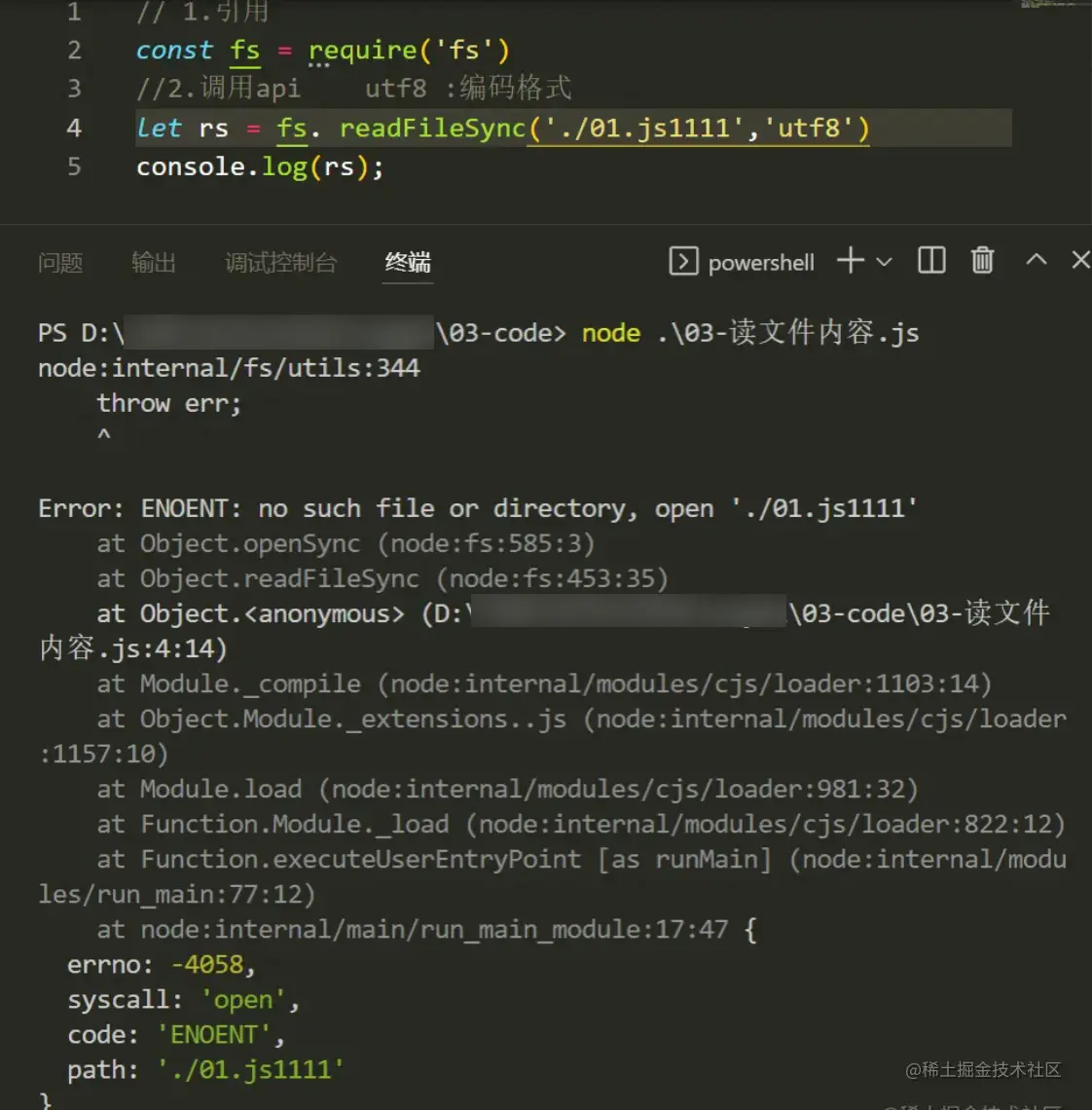Click the code: 'ENOENT' entry
Image resolution: width=1092 pixels, height=1110 pixels.
176,1035
